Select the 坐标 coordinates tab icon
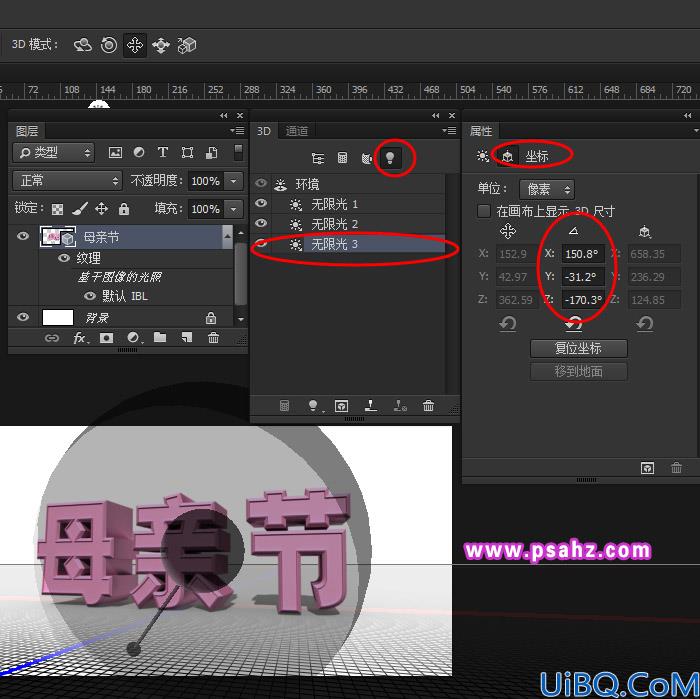 (x=508, y=156)
